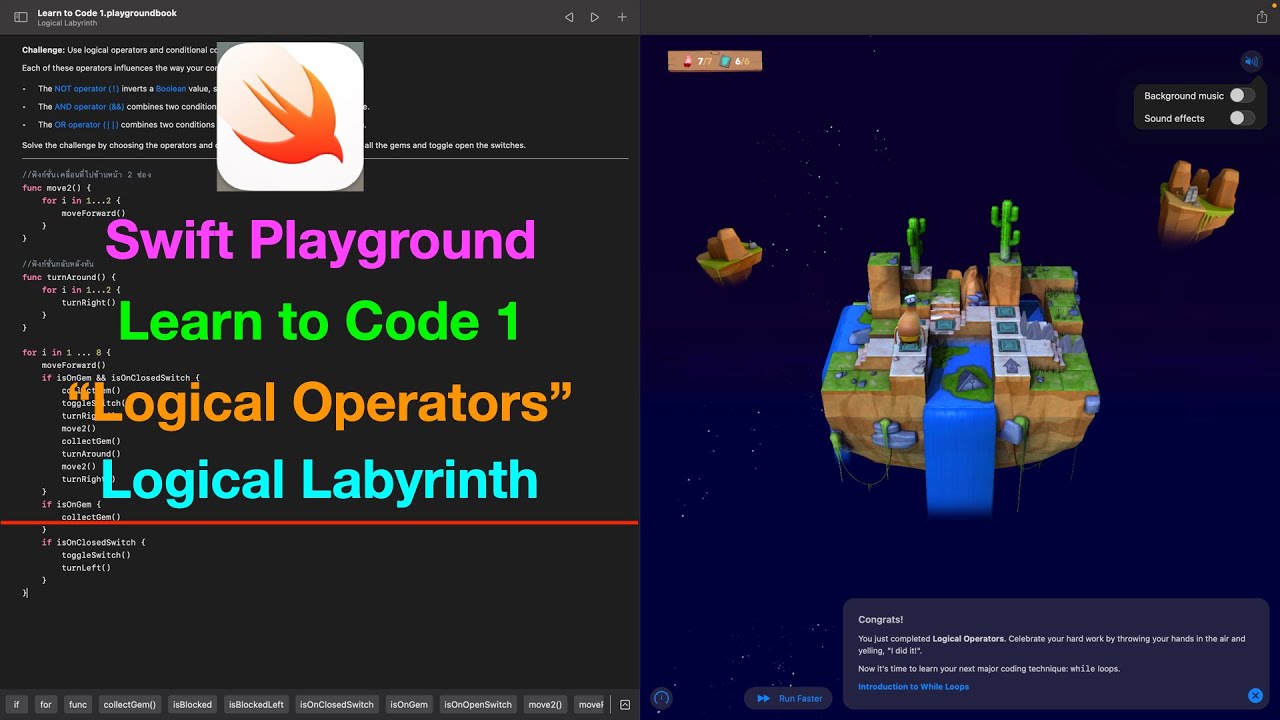Click Run Faster button

[x=789, y=698]
